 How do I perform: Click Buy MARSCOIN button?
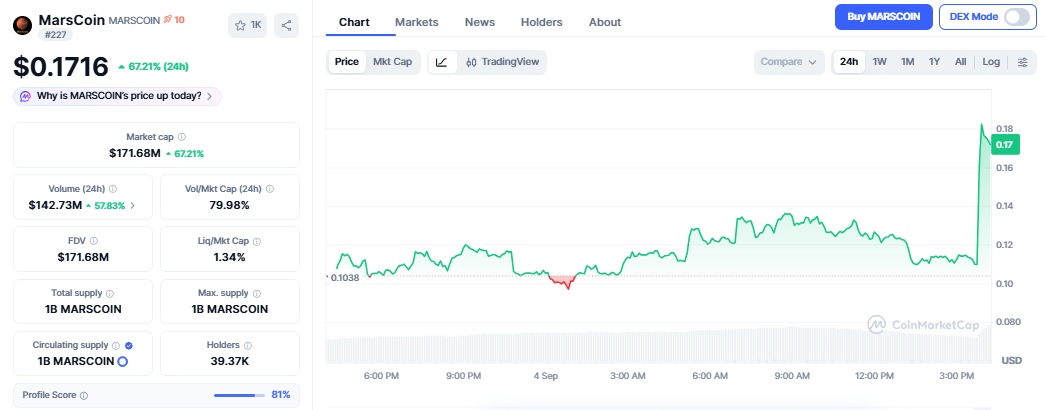tap(884, 17)
